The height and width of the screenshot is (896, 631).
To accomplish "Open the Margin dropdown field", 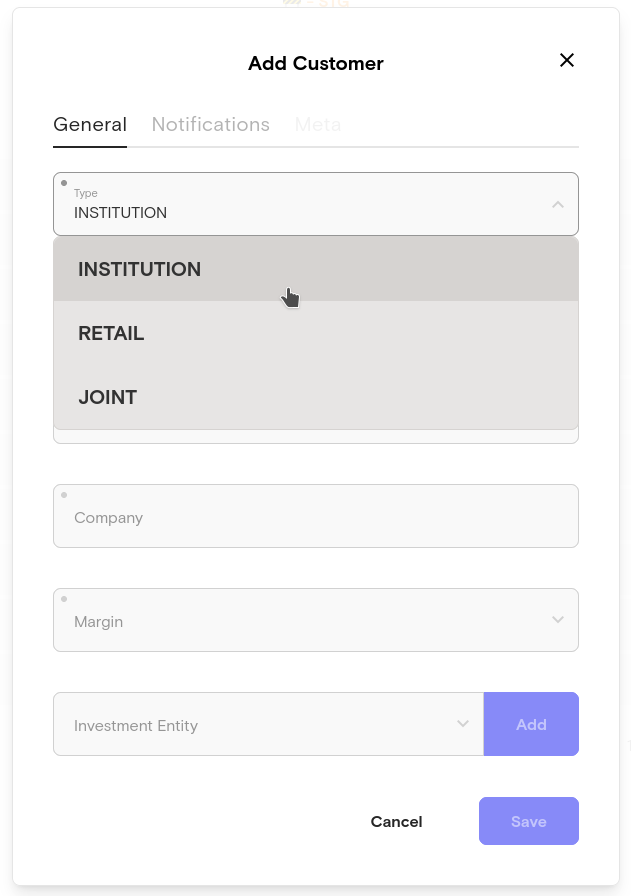I will [300, 621].
